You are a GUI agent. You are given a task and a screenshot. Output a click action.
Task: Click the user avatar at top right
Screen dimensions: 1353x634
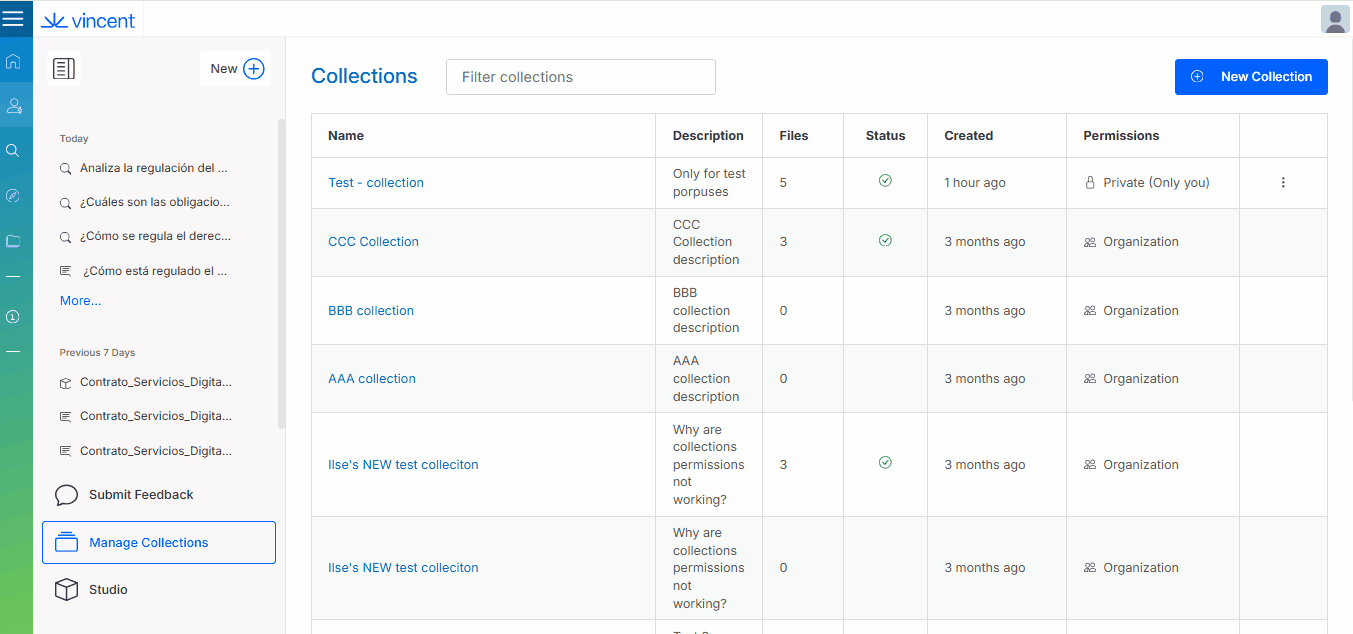pos(1335,19)
